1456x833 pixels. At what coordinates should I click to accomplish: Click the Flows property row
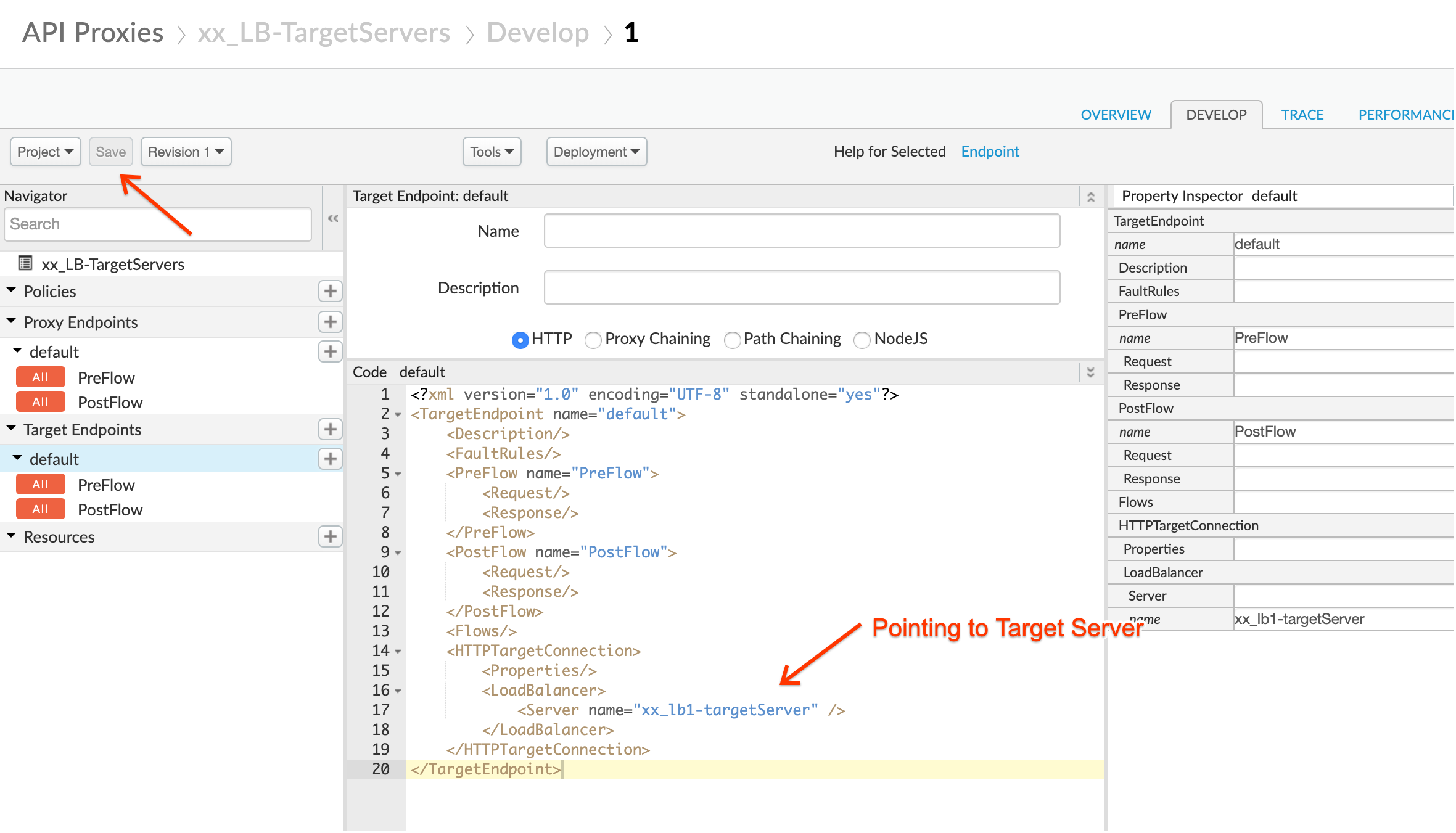pyautogui.click(x=1281, y=502)
